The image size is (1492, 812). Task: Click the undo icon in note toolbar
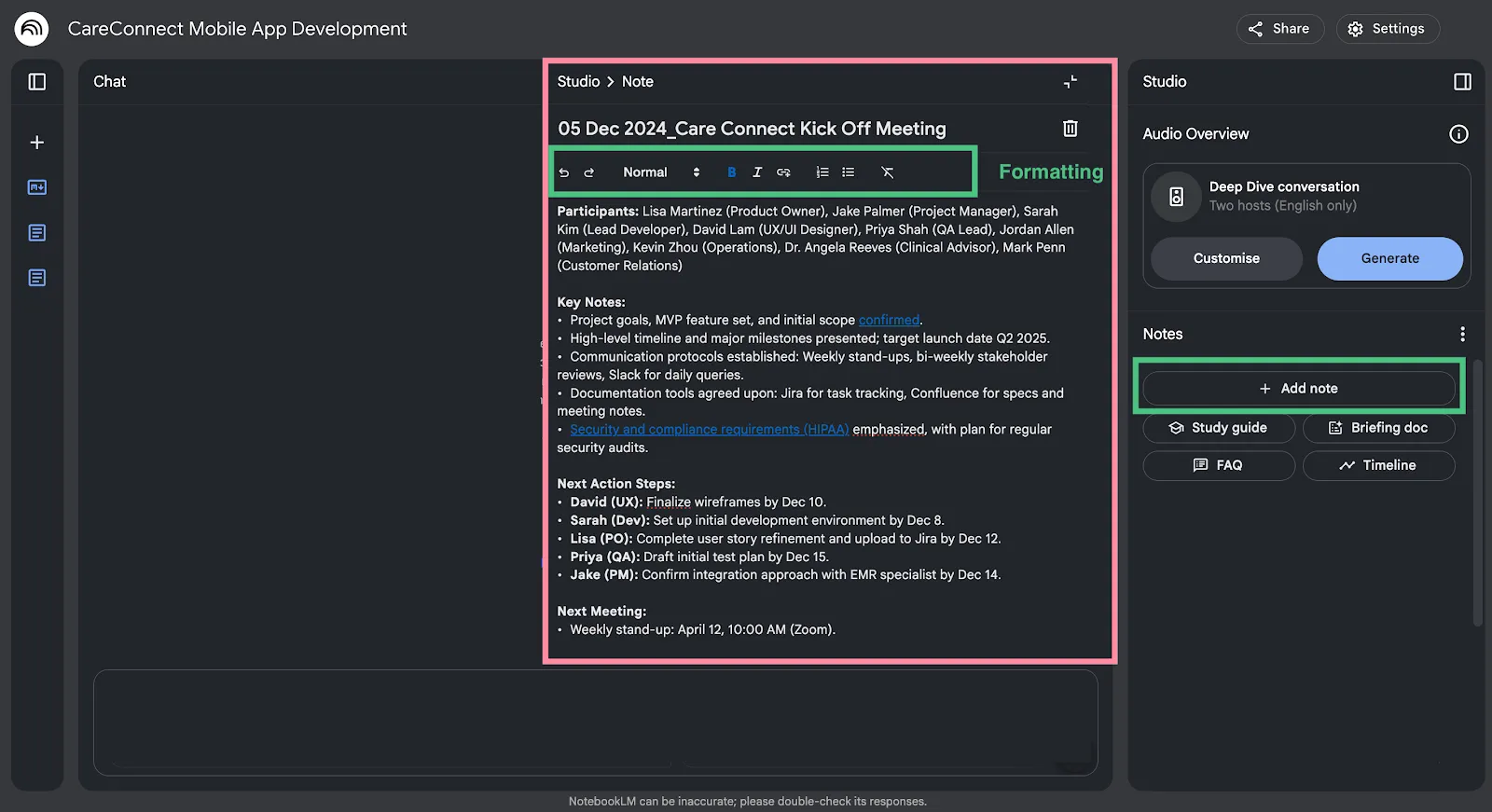click(x=564, y=172)
